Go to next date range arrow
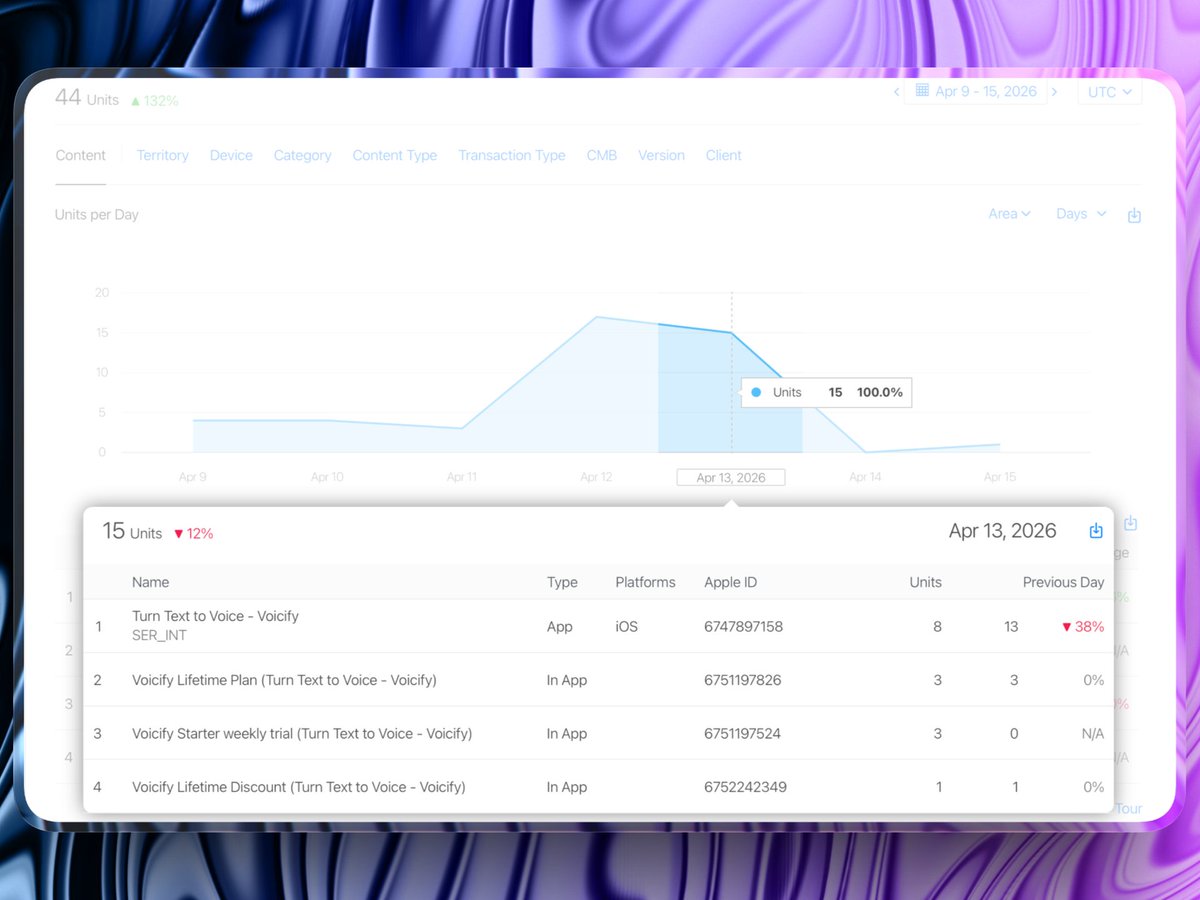The image size is (1200, 900). pos(1054,92)
